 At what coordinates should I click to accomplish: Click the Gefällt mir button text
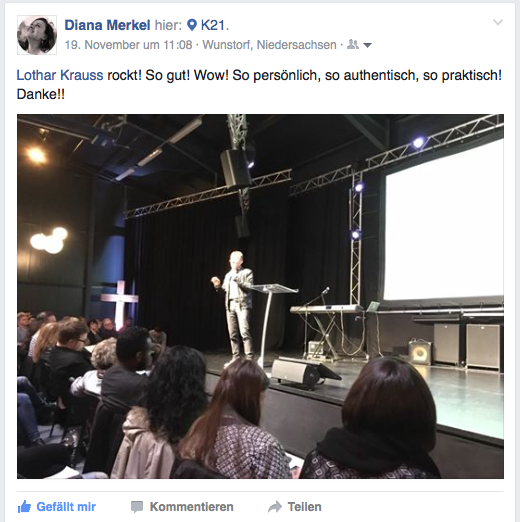(66, 507)
